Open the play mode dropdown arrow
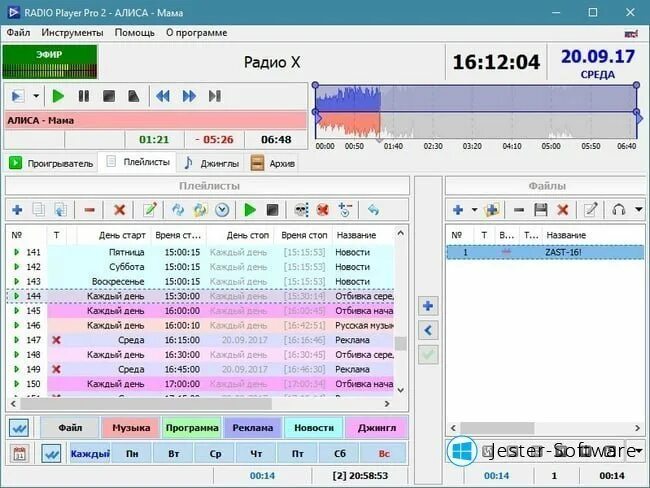The image size is (650, 488). [x=36, y=96]
